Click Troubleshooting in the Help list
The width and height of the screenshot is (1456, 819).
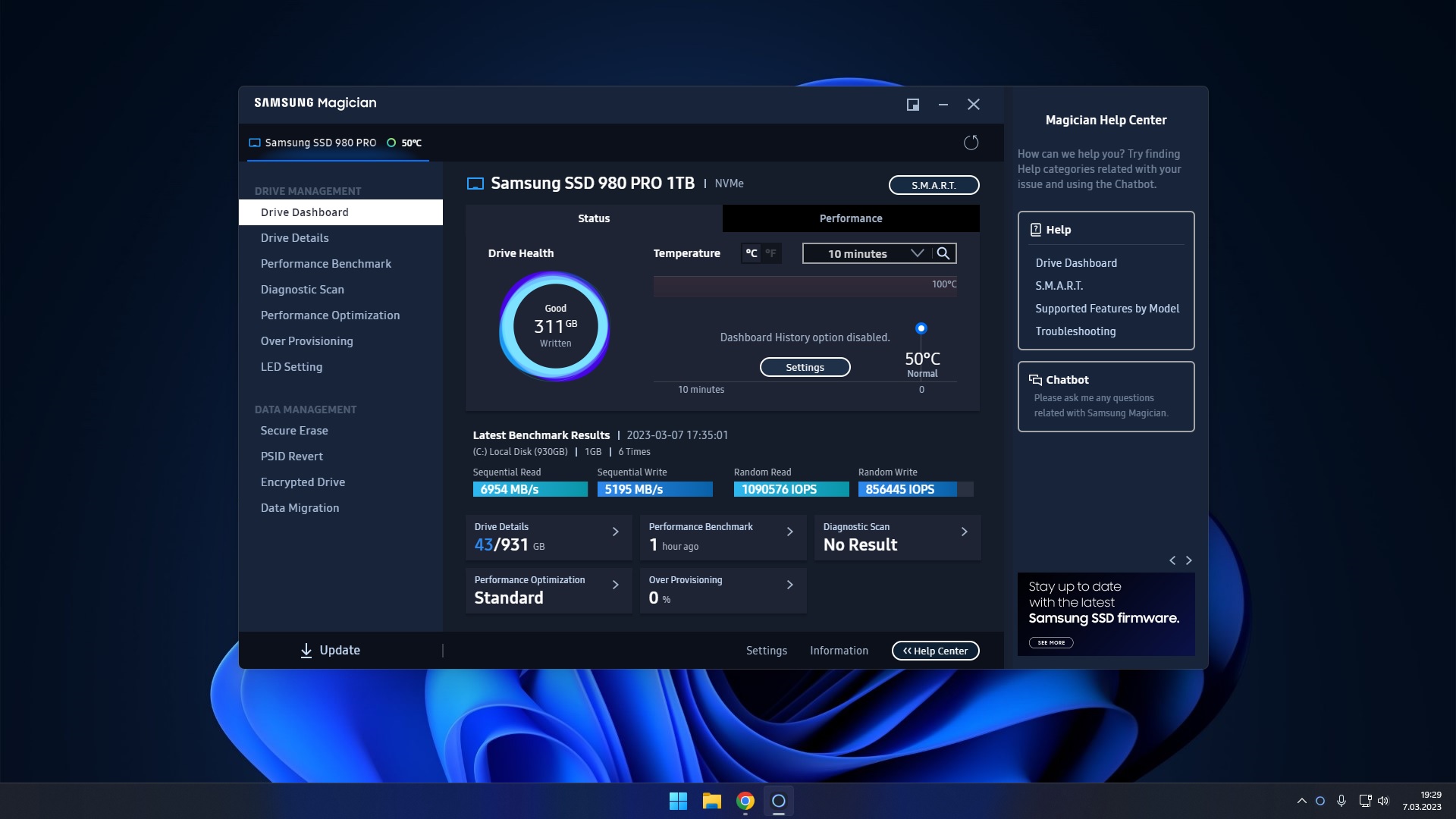[x=1075, y=331]
